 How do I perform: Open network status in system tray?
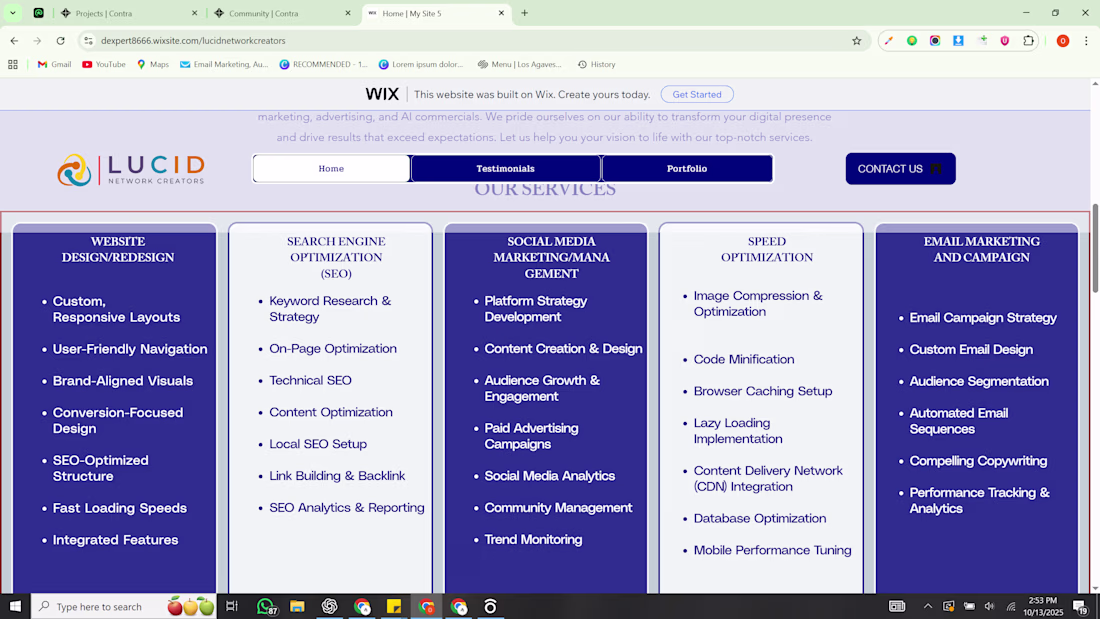1011,606
